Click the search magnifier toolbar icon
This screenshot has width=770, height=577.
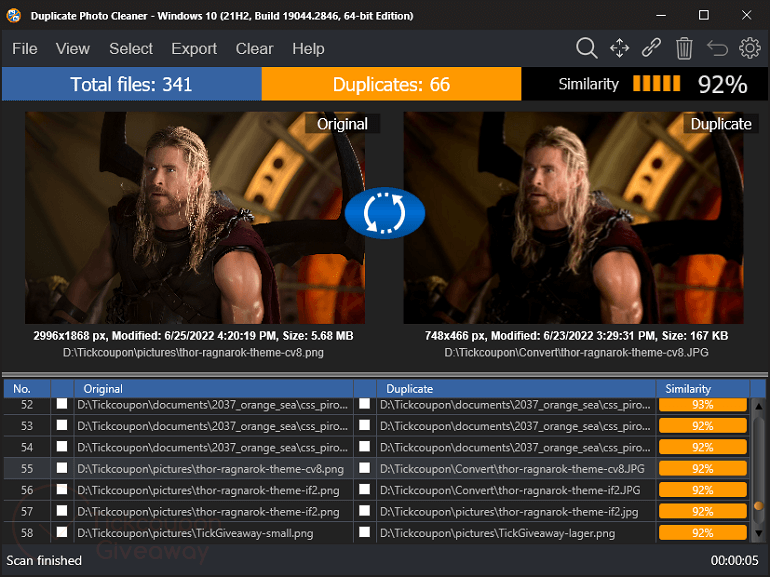click(x=586, y=48)
